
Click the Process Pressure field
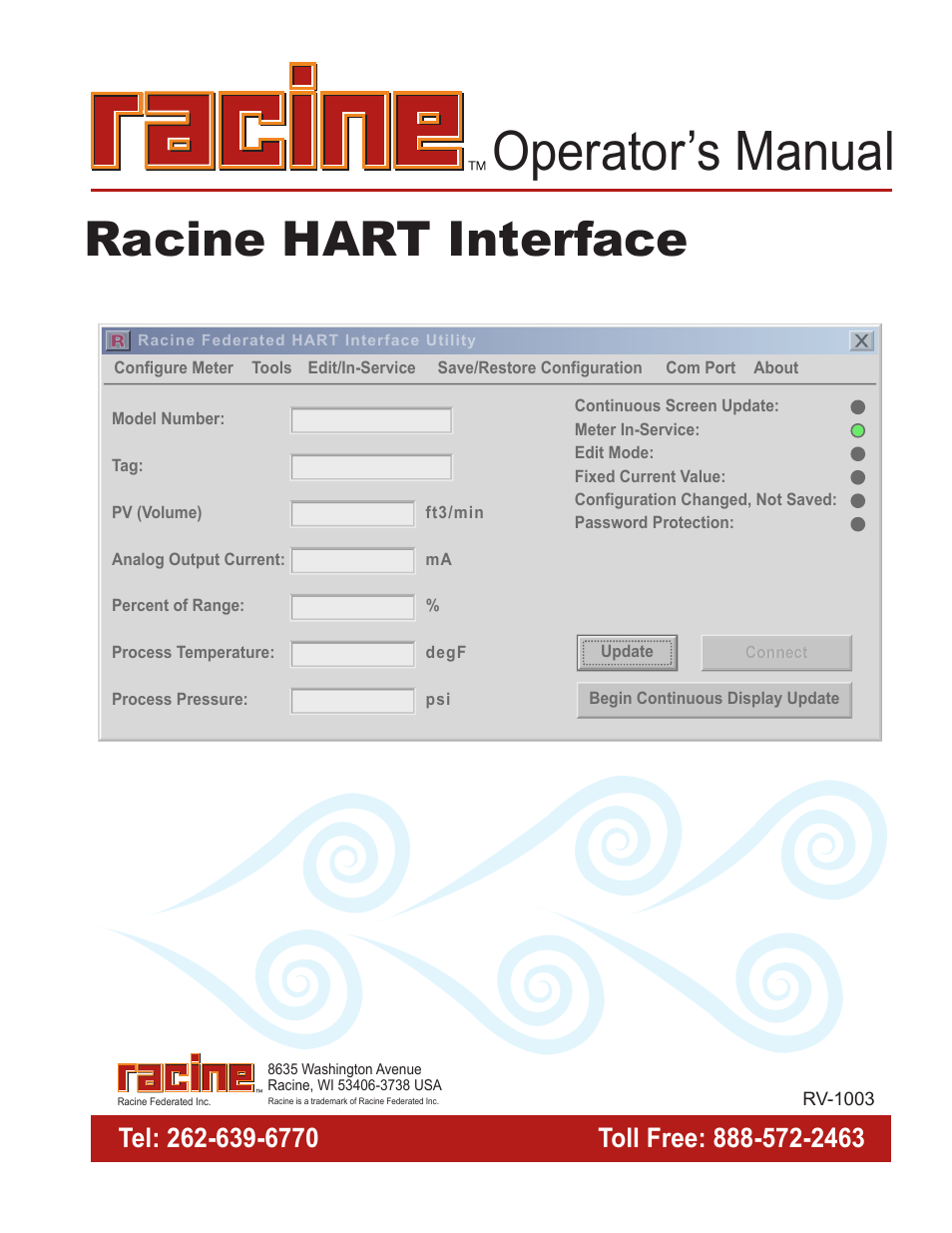[x=352, y=701]
